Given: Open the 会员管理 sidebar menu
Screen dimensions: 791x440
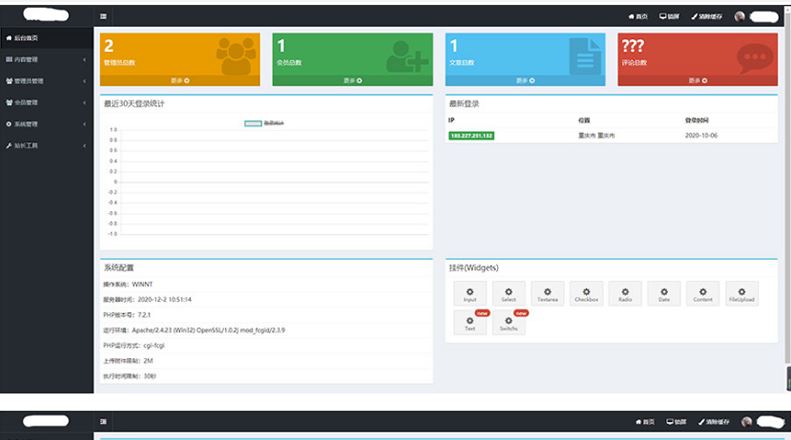Looking at the screenshot, I should (46, 102).
